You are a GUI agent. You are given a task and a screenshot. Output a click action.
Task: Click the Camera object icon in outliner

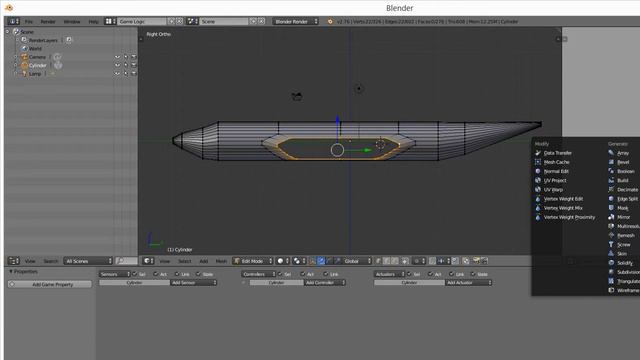(24, 57)
